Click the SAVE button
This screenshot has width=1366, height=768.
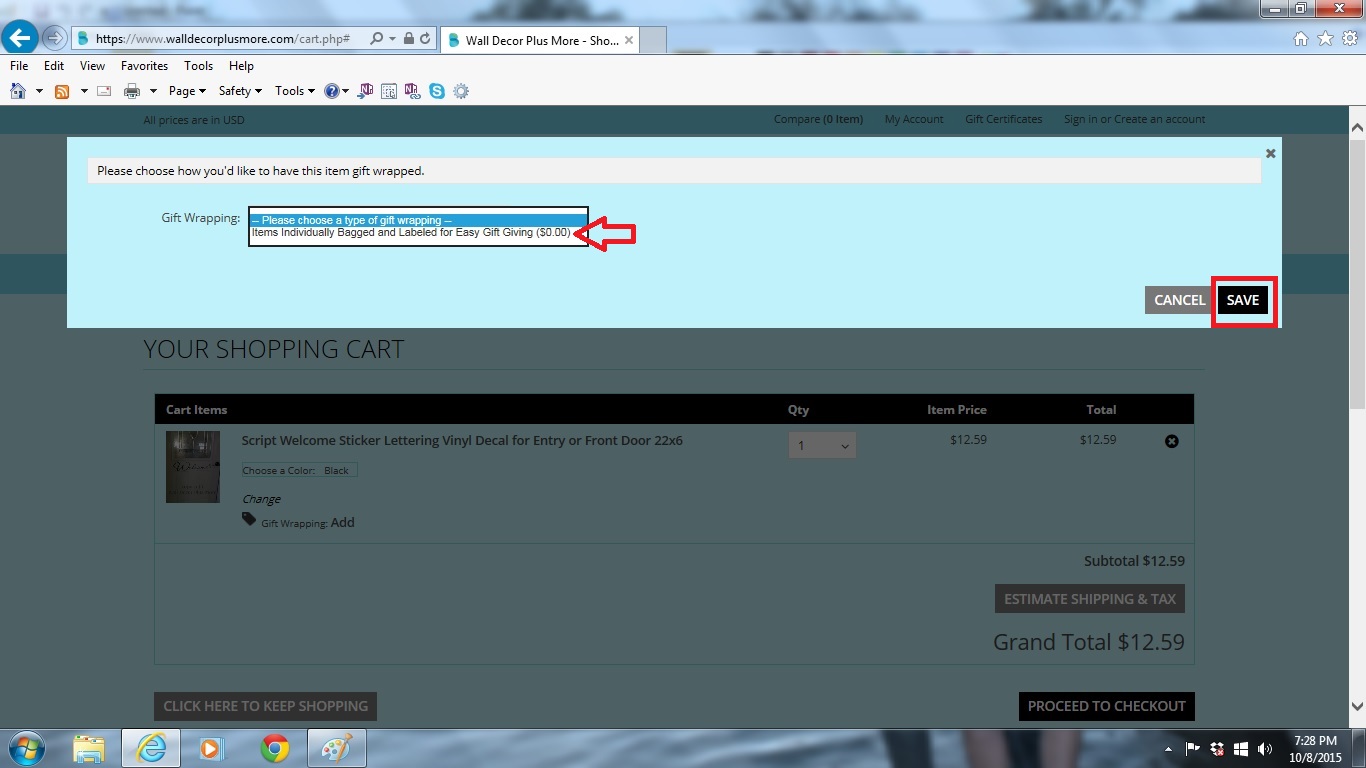[1242, 300]
